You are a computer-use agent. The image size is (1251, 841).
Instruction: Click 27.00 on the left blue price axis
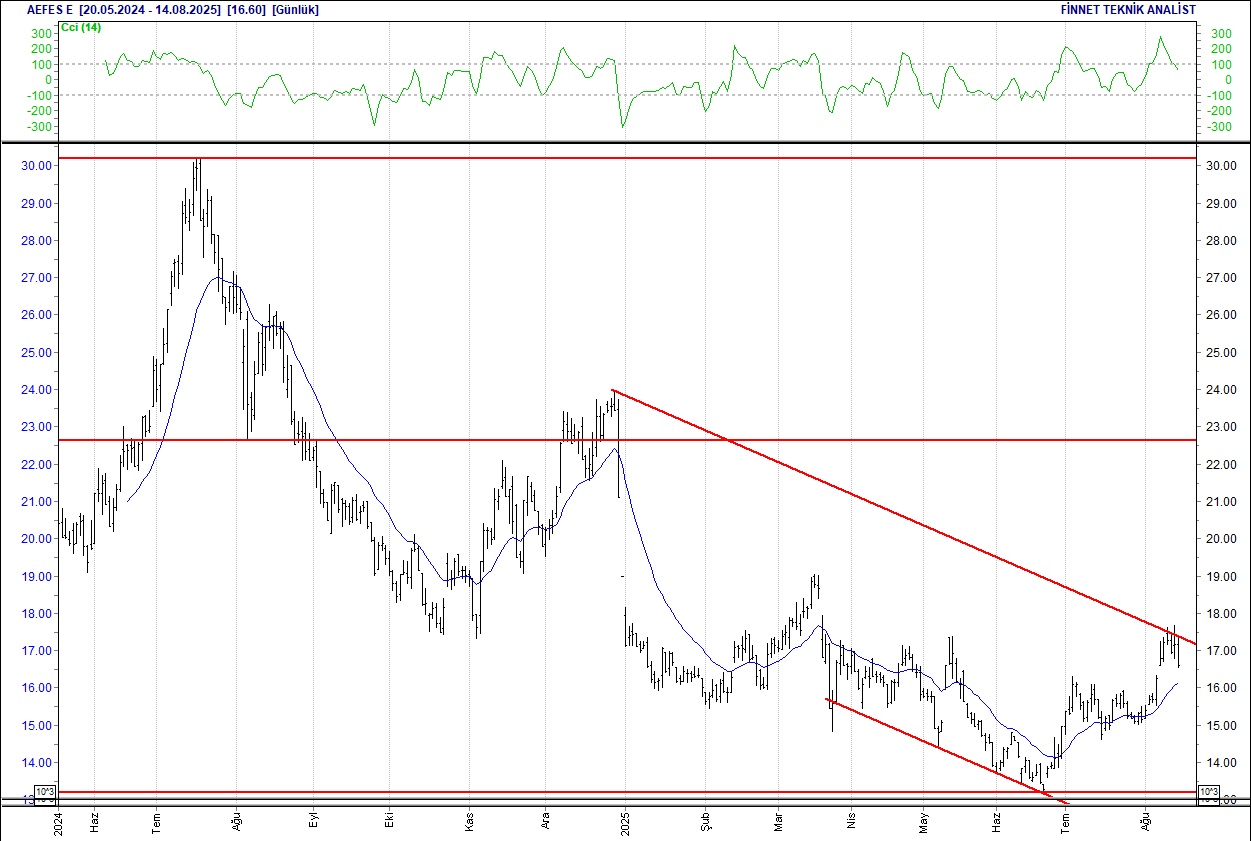pos(36,278)
